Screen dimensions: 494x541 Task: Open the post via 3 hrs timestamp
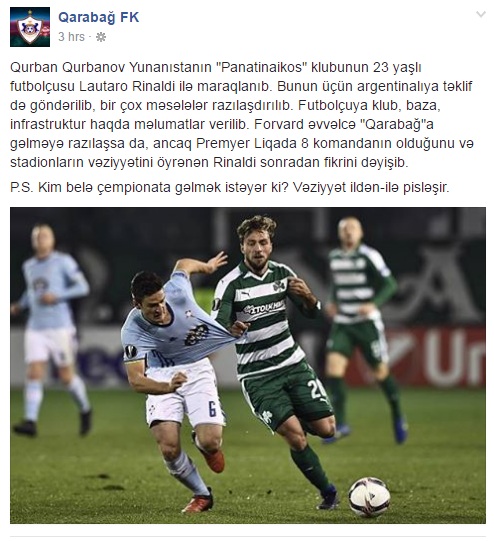[71, 37]
